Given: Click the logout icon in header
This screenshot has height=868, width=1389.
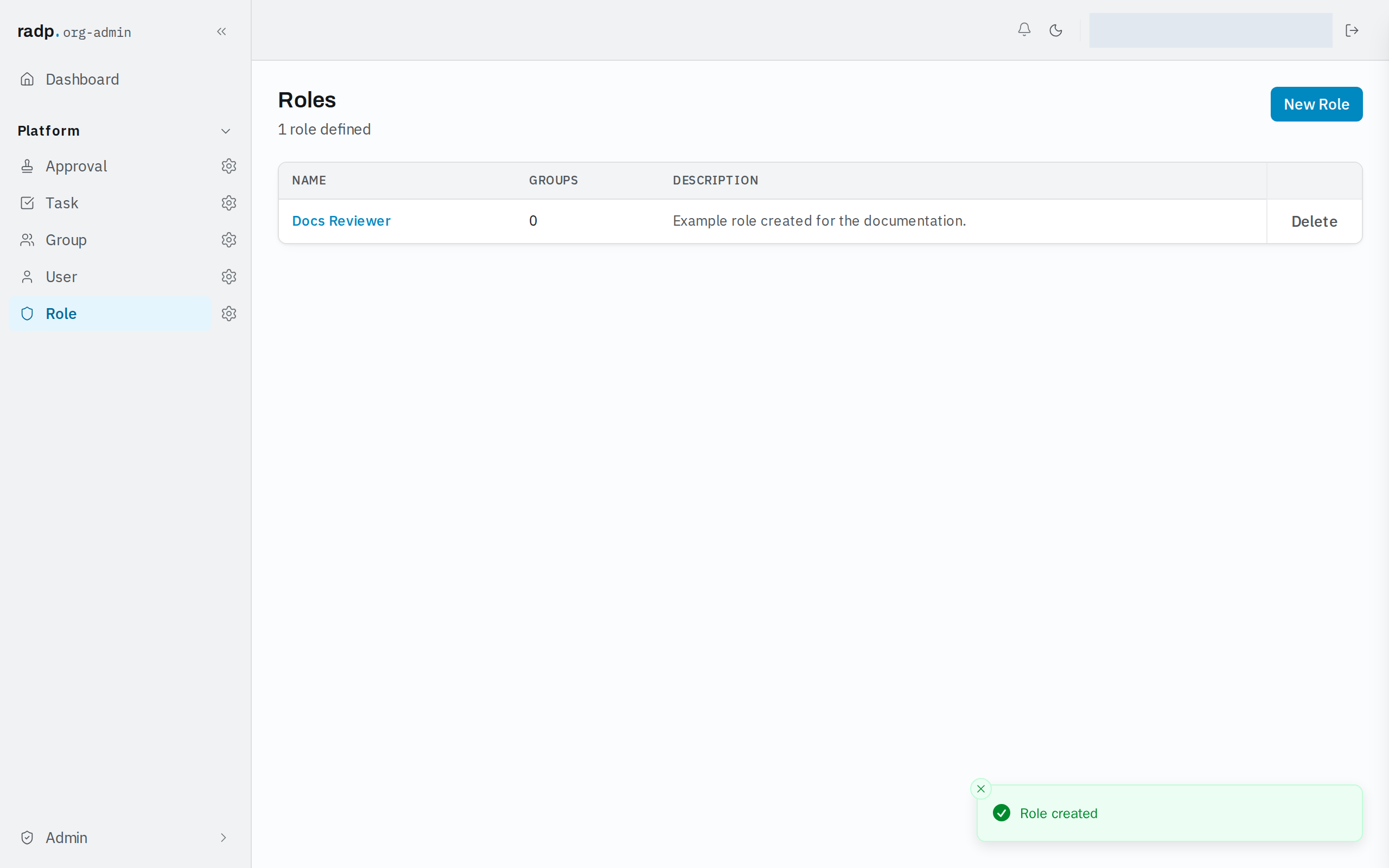Looking at the screenshot, I should [1352, 30].
